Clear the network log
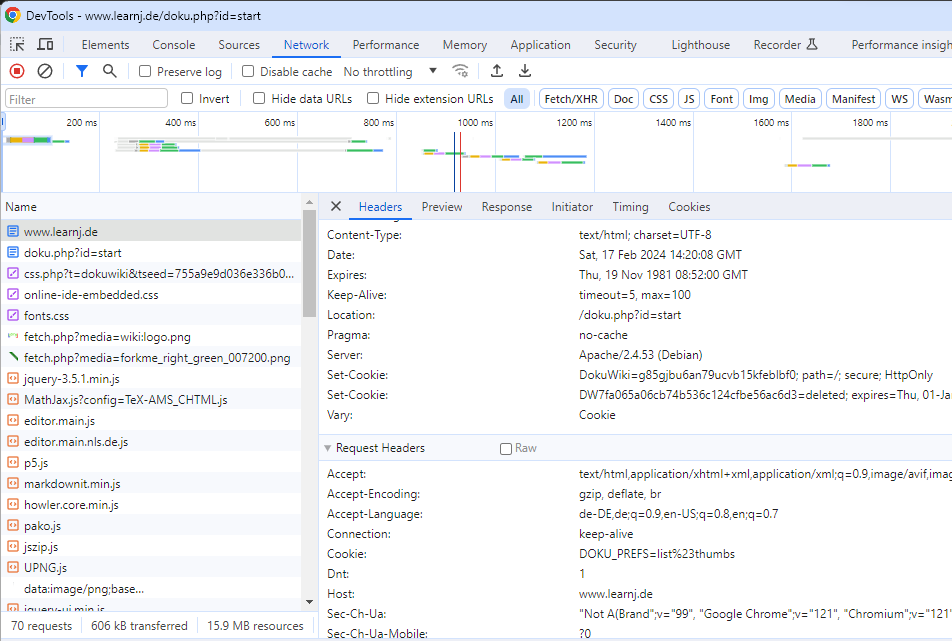The image size is (952, 641). pos(45,71)
